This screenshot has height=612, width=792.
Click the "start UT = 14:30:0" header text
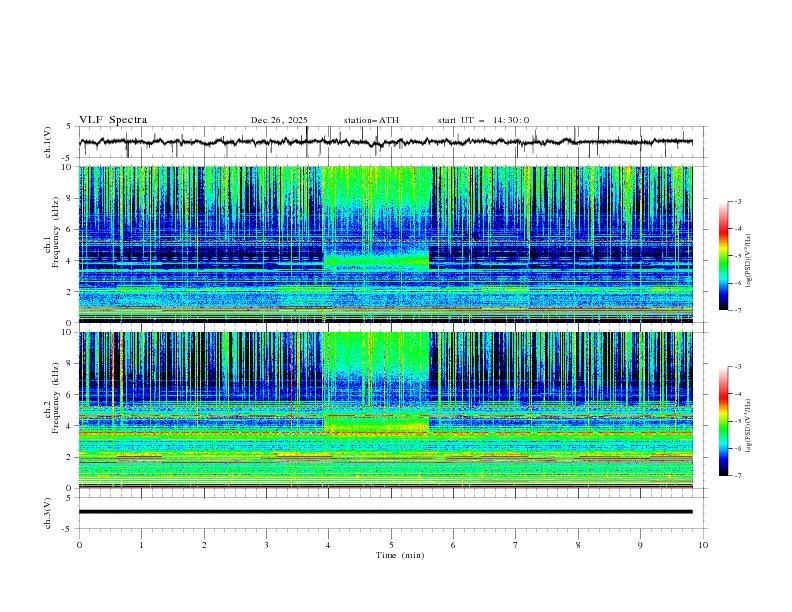pyautogui.click(x=483, y=120)
